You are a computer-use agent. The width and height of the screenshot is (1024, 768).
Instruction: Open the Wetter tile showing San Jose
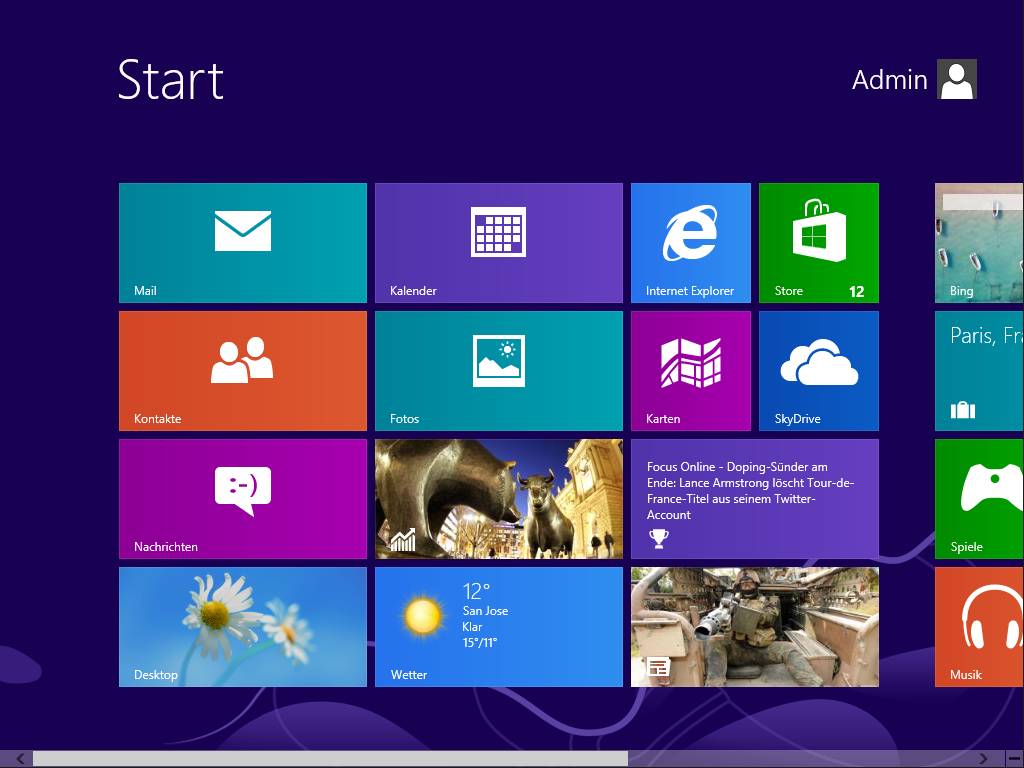(x=498, y=627)
